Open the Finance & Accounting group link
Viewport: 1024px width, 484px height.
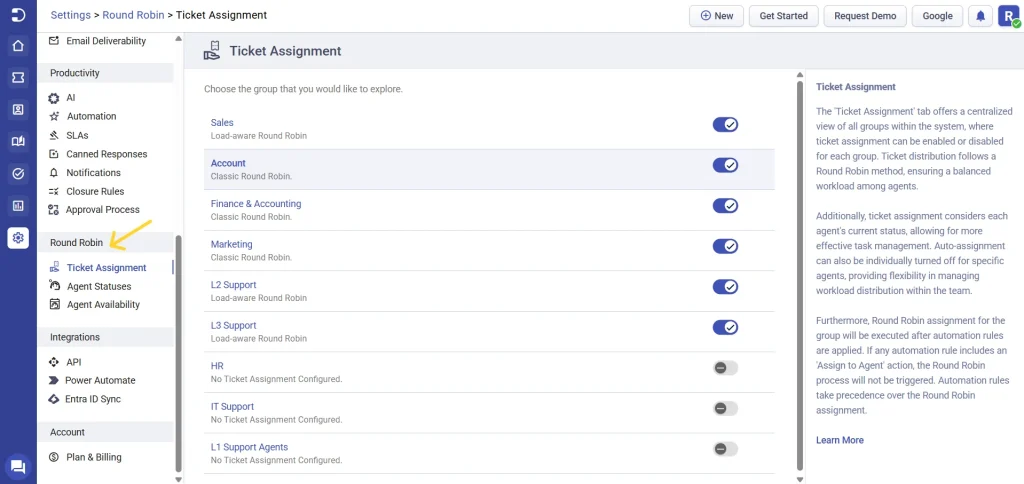256,204
